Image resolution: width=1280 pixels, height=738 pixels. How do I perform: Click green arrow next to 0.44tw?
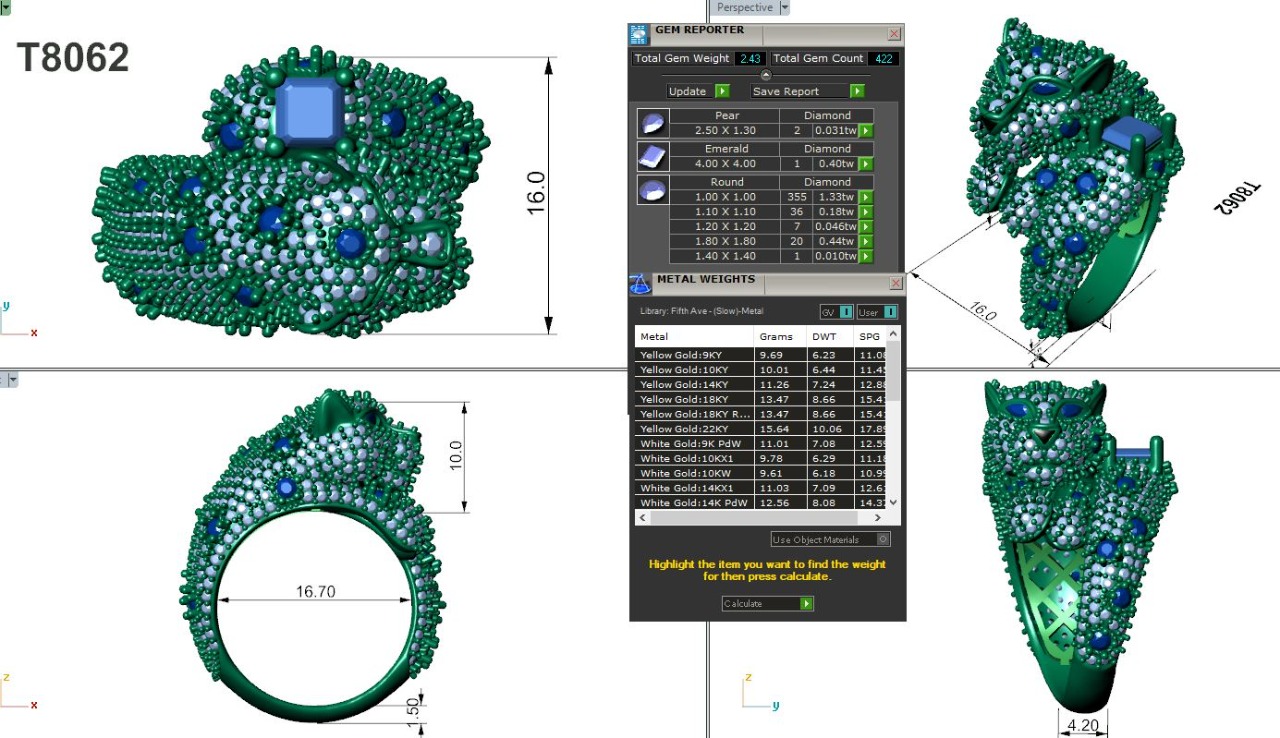(866, 242)
